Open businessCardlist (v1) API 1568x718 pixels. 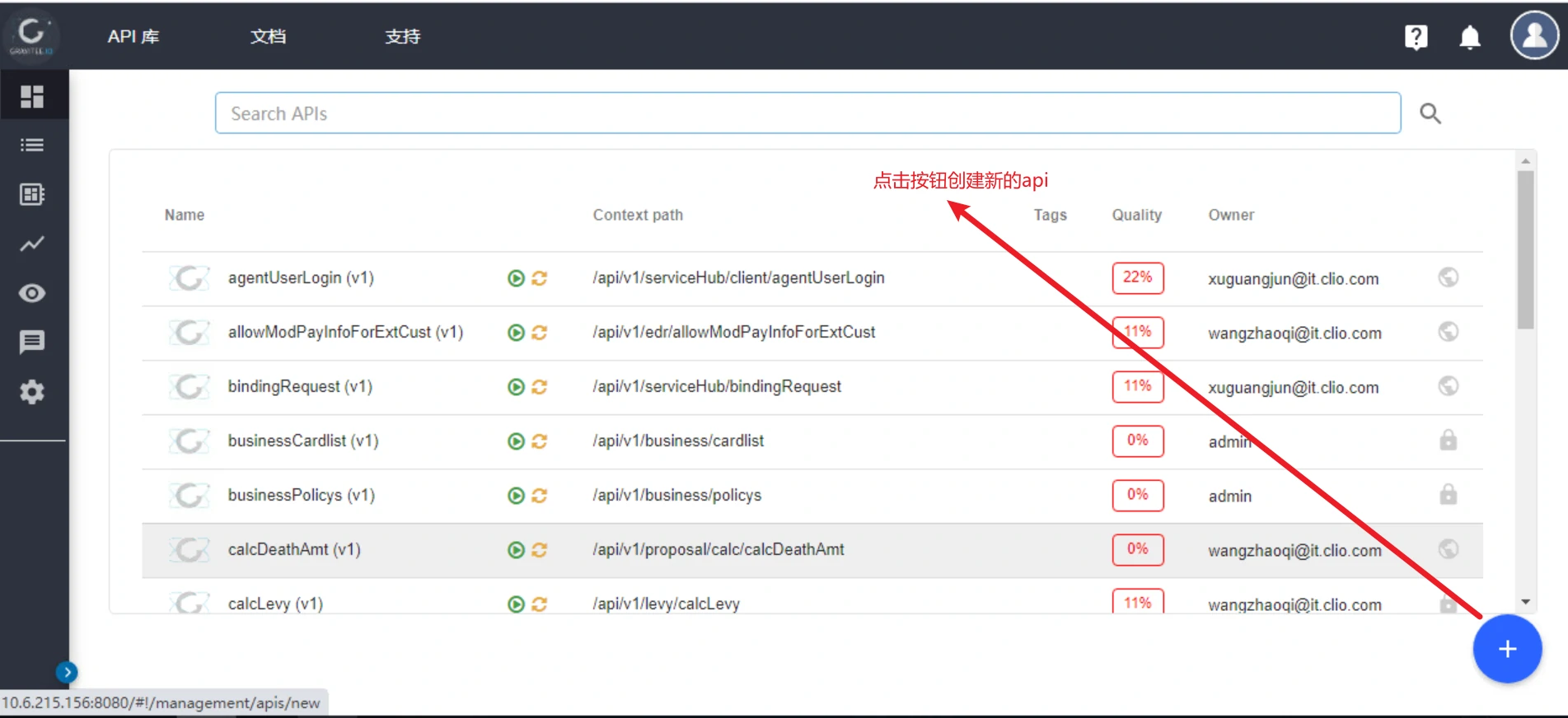point(303,441)
